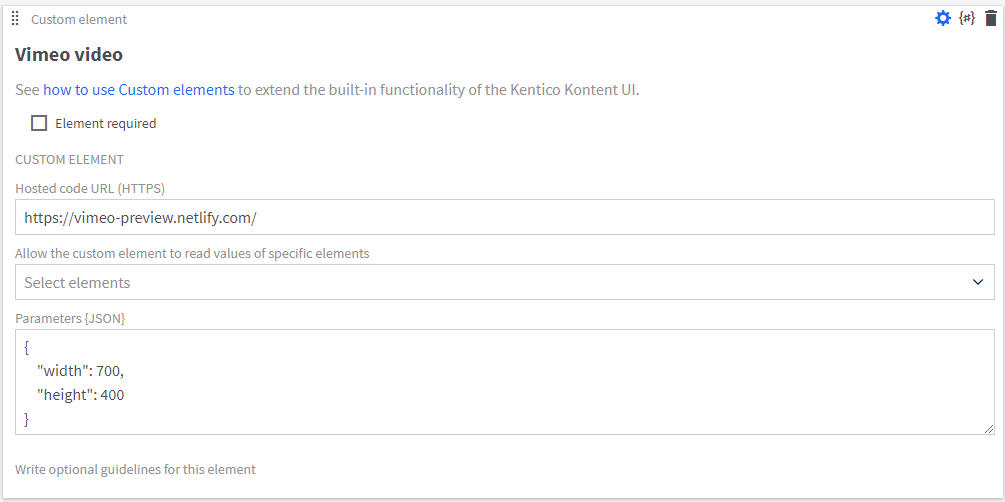Click the Element required label text
The image size is (1005, 502).
[106, 124]
